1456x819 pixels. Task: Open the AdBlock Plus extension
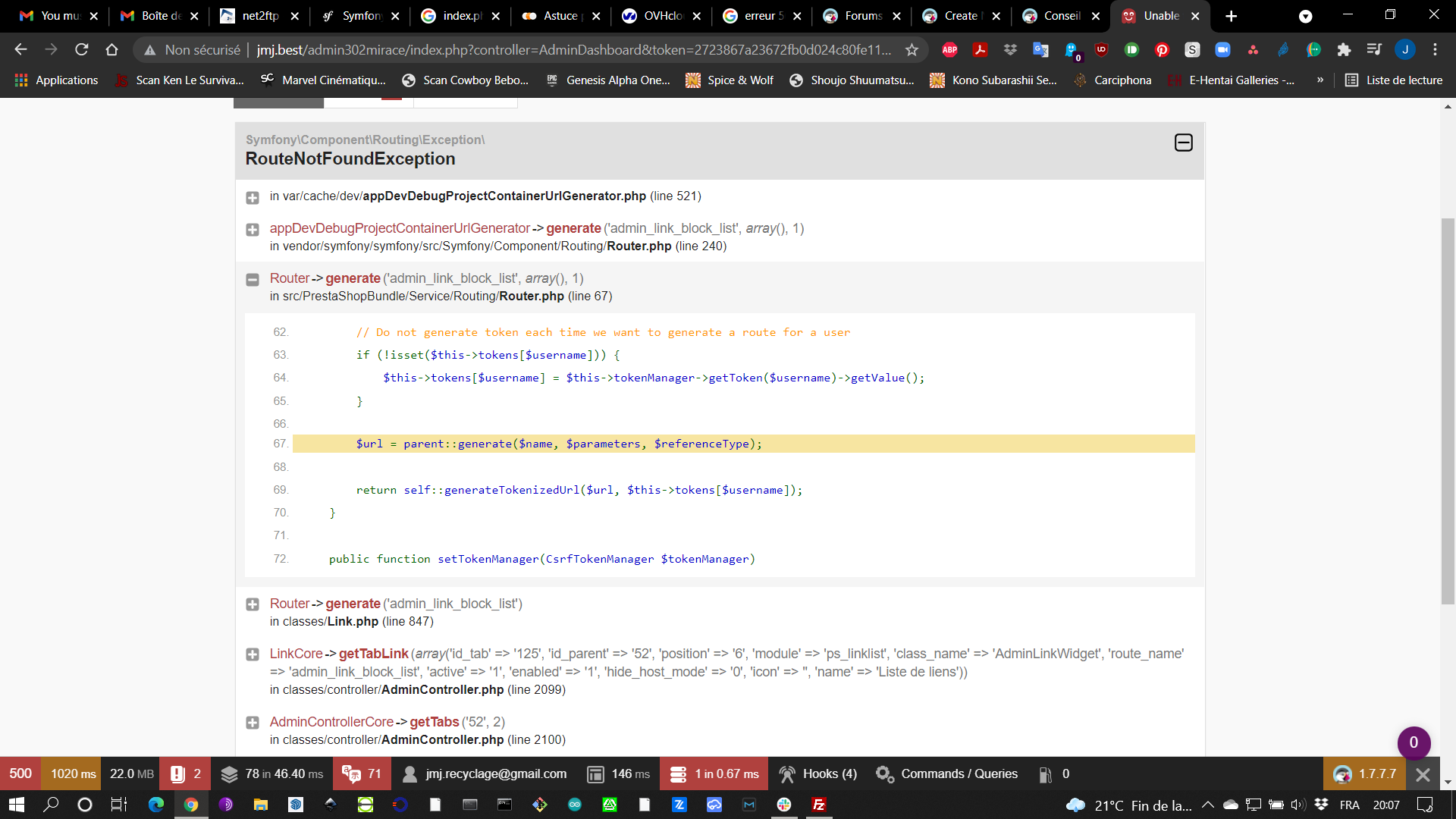point(949,49)
